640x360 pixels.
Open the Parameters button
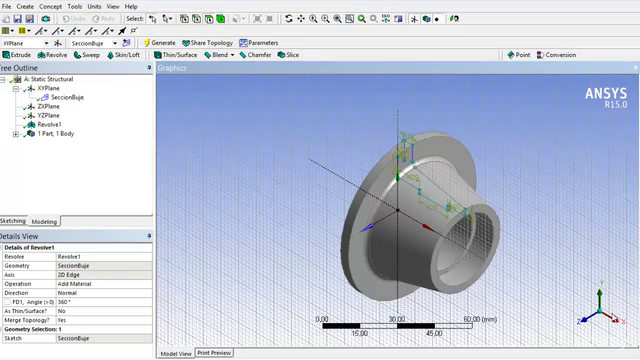point(259,43)
